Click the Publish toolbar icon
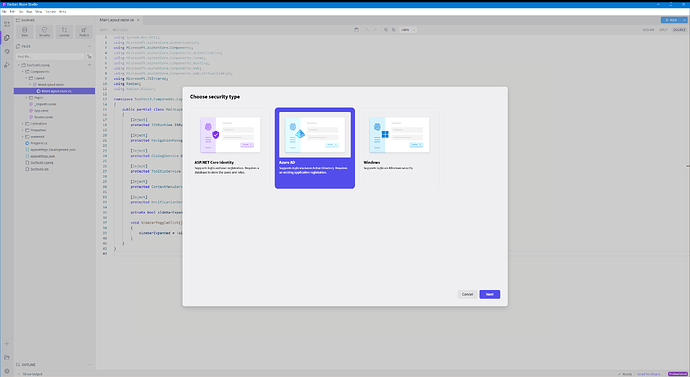Screen dimensions: 690x377 84,32
